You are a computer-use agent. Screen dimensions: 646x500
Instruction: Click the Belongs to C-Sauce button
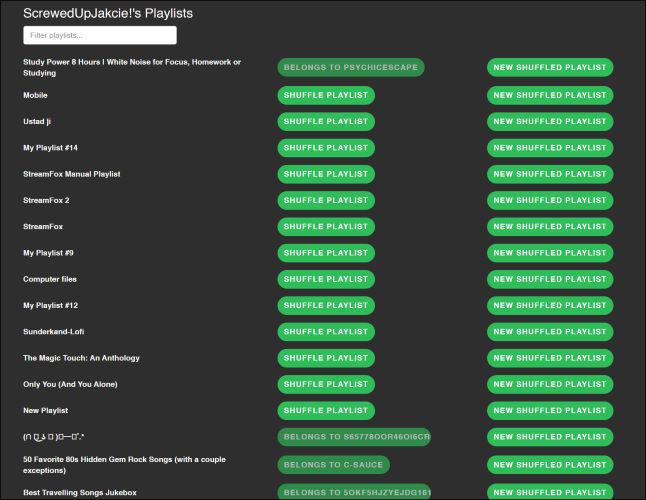tap(333, 465)
